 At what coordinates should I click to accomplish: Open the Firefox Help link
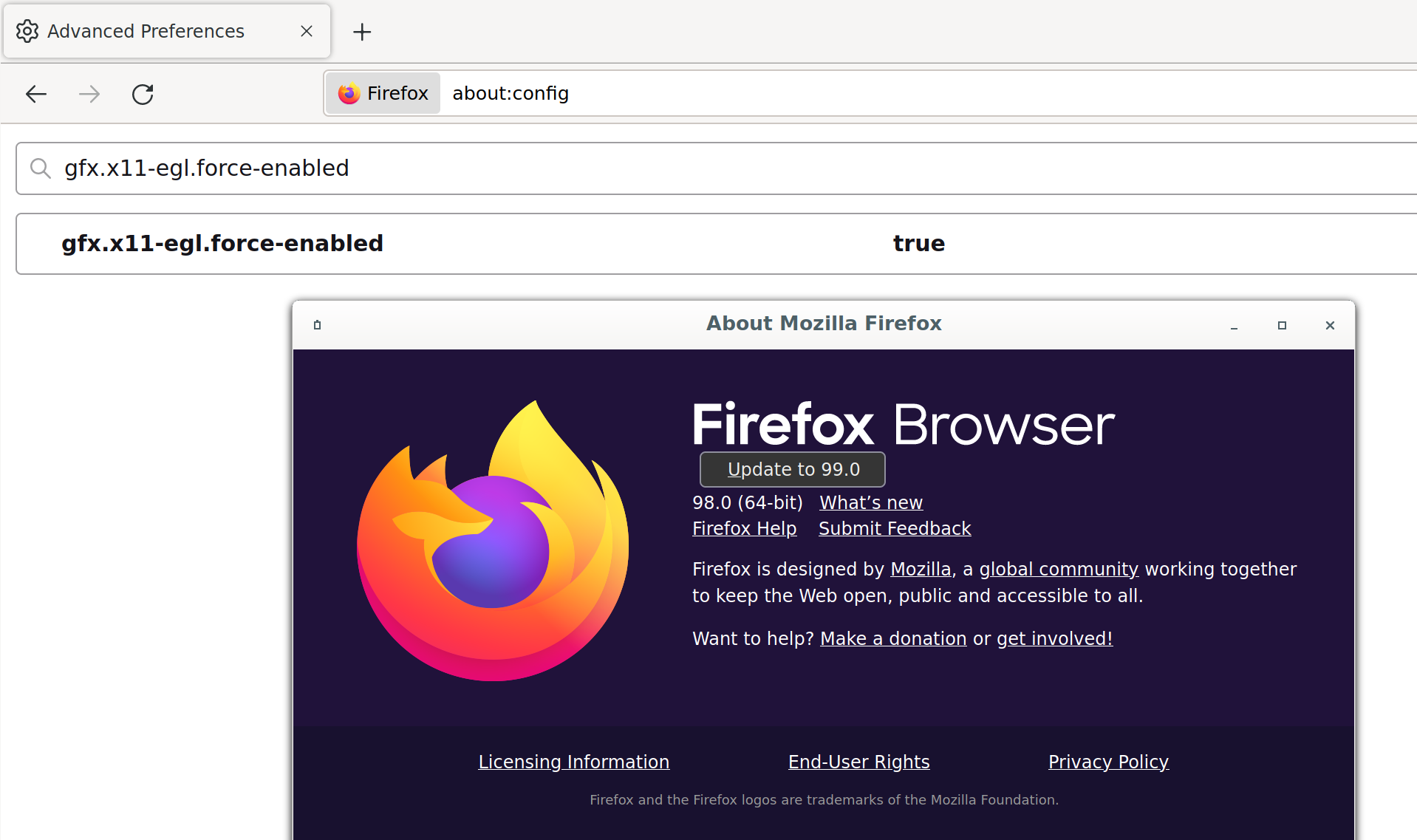pyautogui.click(x=744, y=528)
